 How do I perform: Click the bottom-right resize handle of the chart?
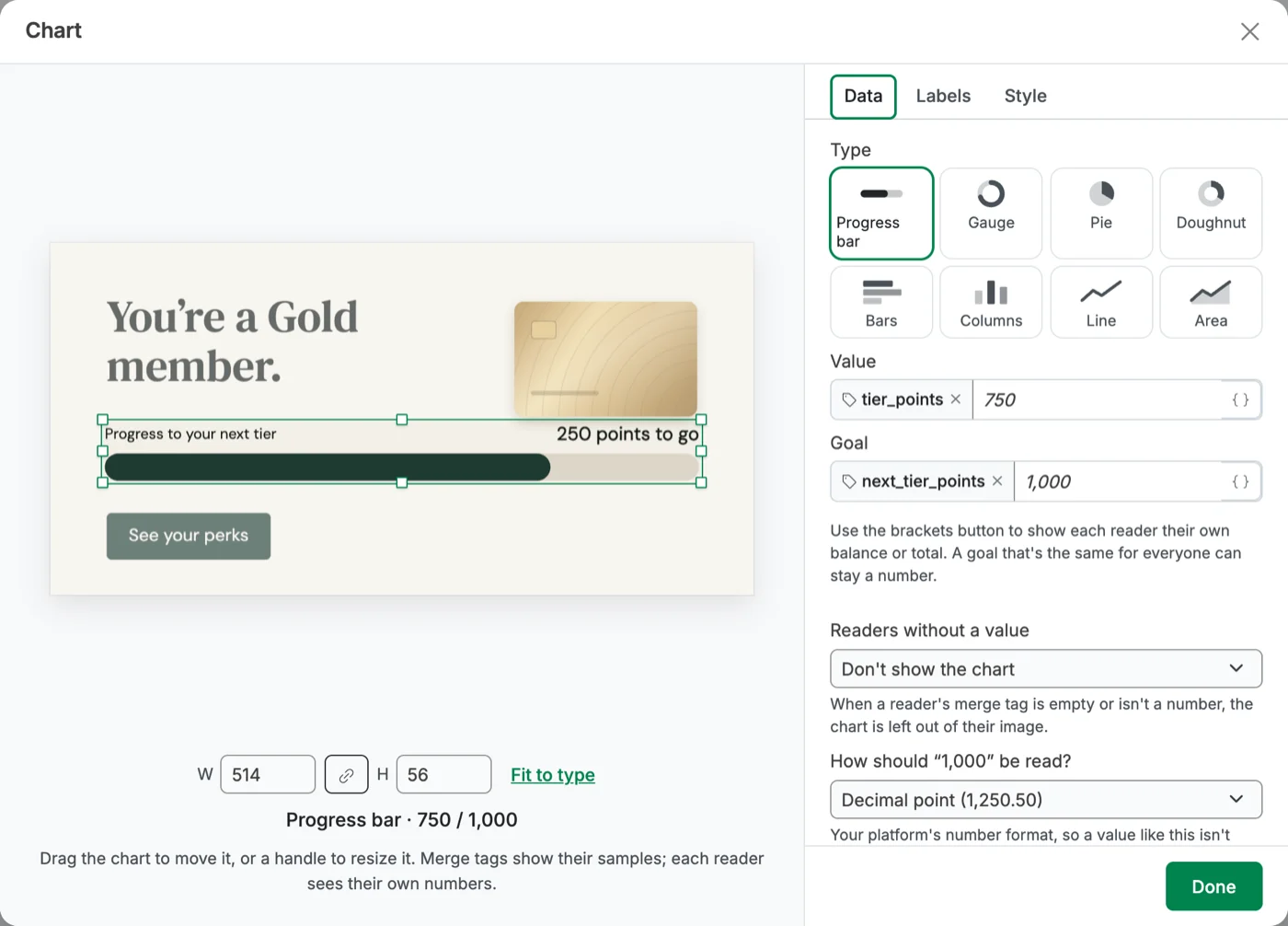[701, 482]
